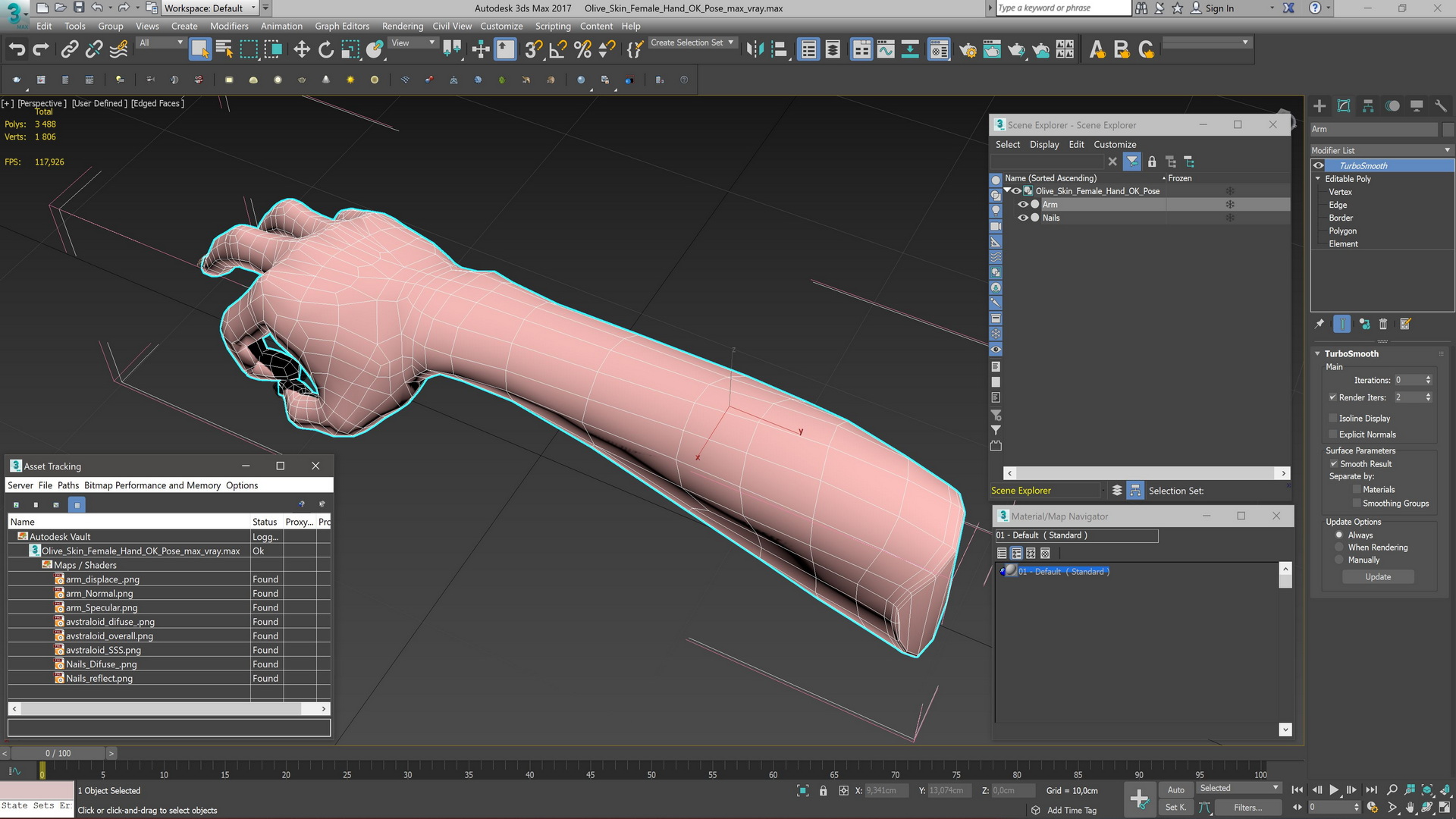Click the Update button in TurboSmooth
Image resolution: width=1456 pixels, height=819 pixels.
click(x=1378, y=577)
